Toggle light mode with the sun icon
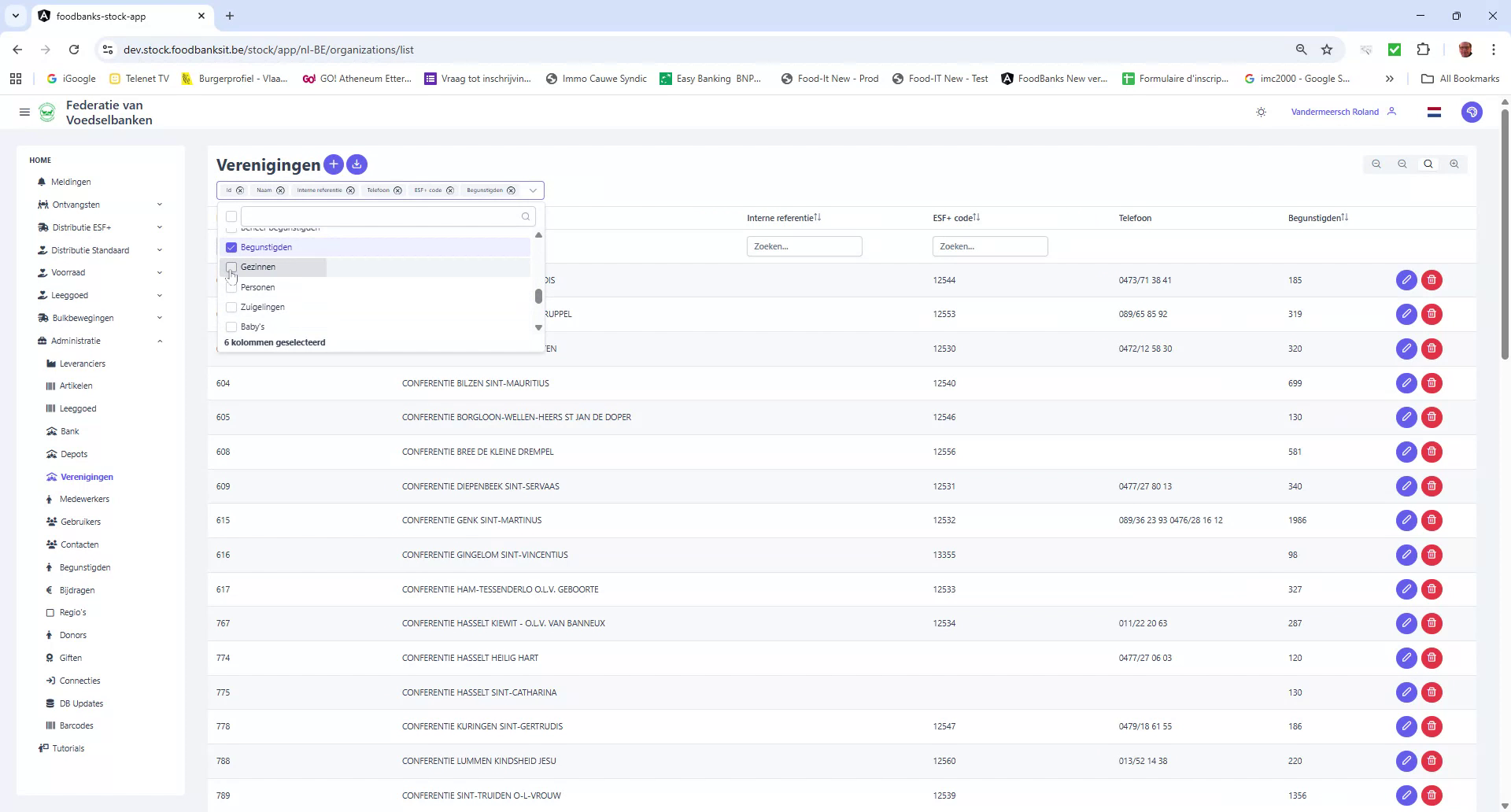The height and width of the screenshot is (812, 1511). (x=1261, y=112)
